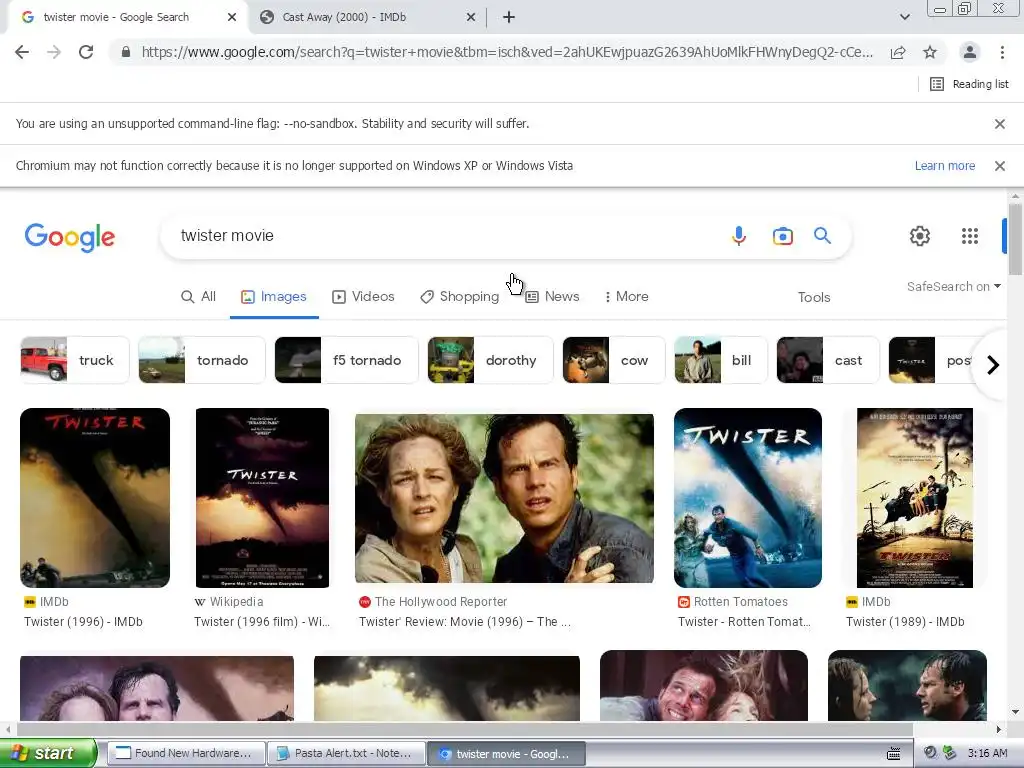Click the horizontal scrollbar at bottom
This screenshot has height=768, width=1024.
pos(465,729)
